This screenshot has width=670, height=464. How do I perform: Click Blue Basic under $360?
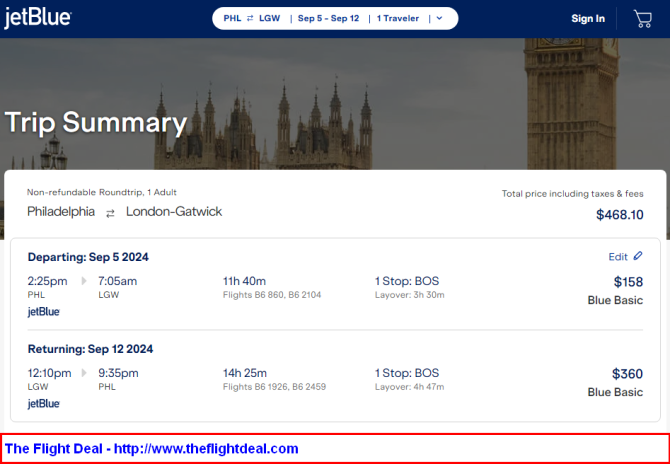[615, 392]
